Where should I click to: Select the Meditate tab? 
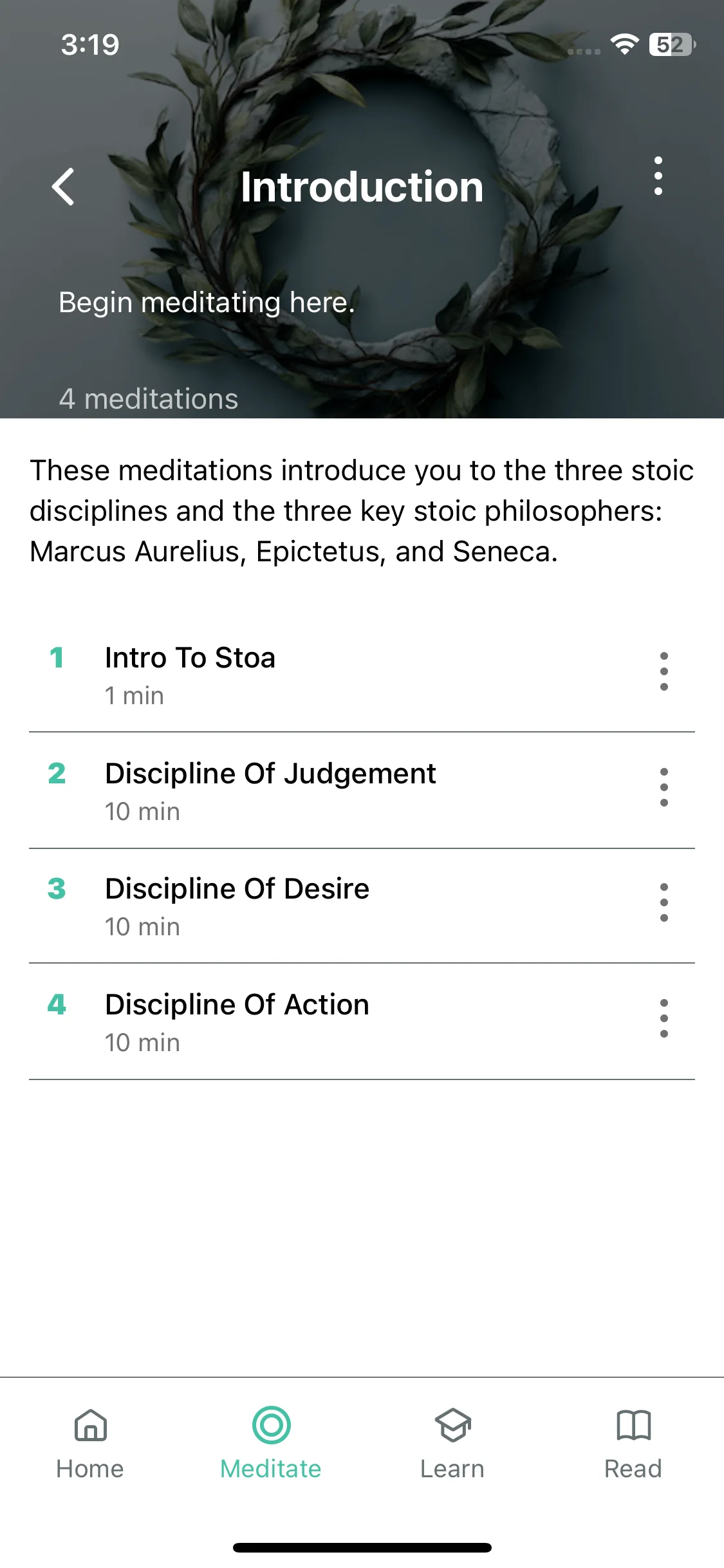click(x=271, y=1444)
